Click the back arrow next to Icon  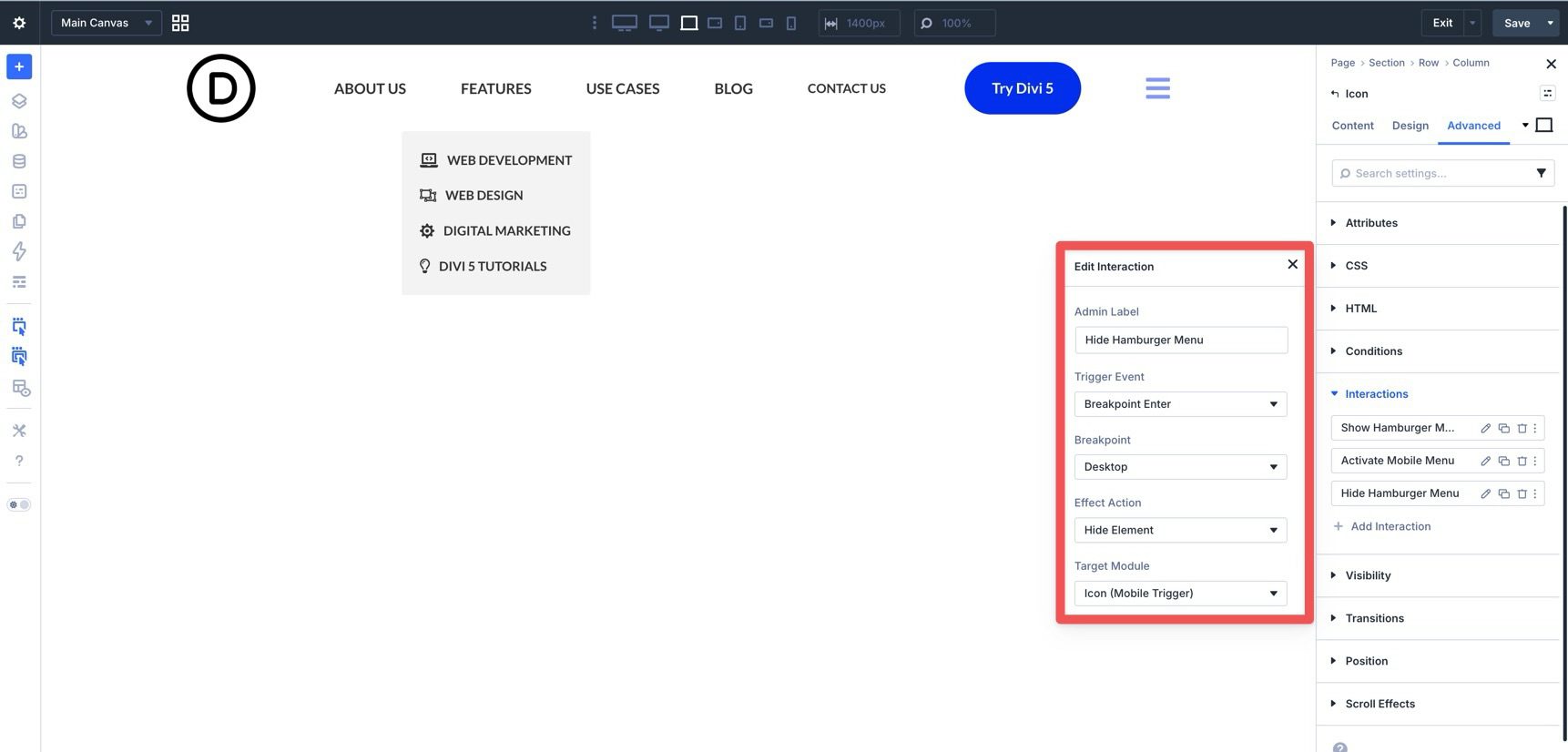(x=1335, y=94)
